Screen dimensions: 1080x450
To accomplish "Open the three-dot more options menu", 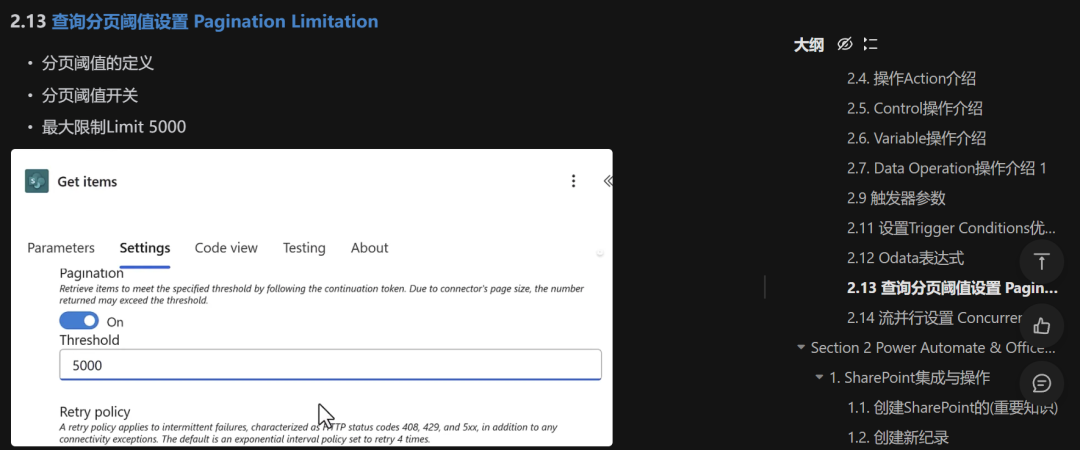I will [x=573, y=181].
